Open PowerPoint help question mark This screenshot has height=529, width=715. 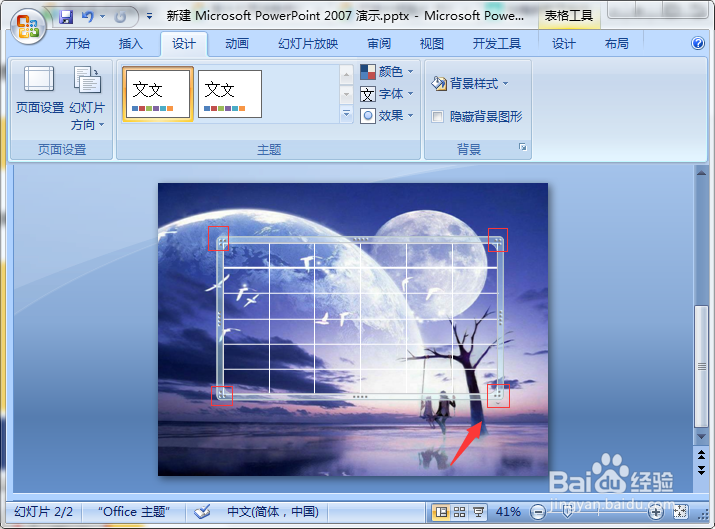tap(698, 43)
